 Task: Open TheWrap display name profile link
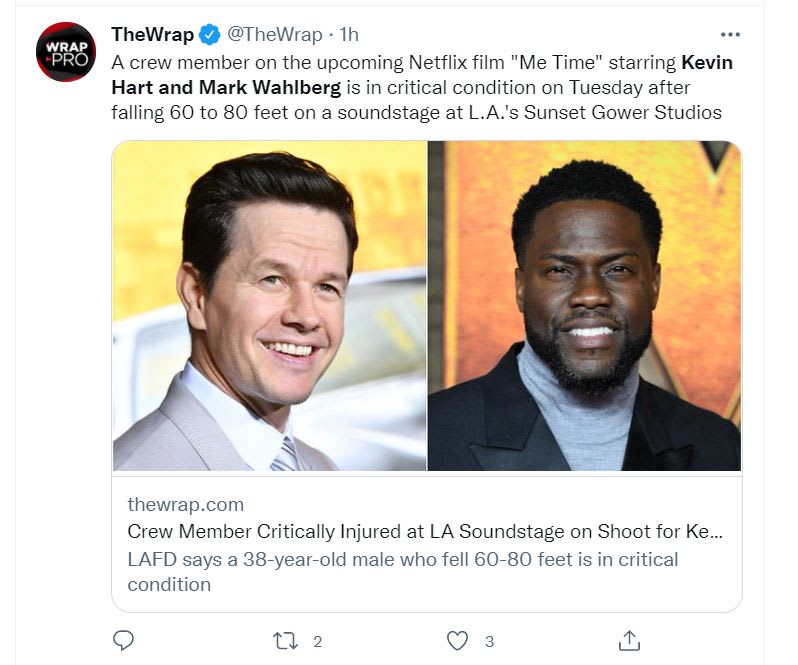(x=152, y=35)
